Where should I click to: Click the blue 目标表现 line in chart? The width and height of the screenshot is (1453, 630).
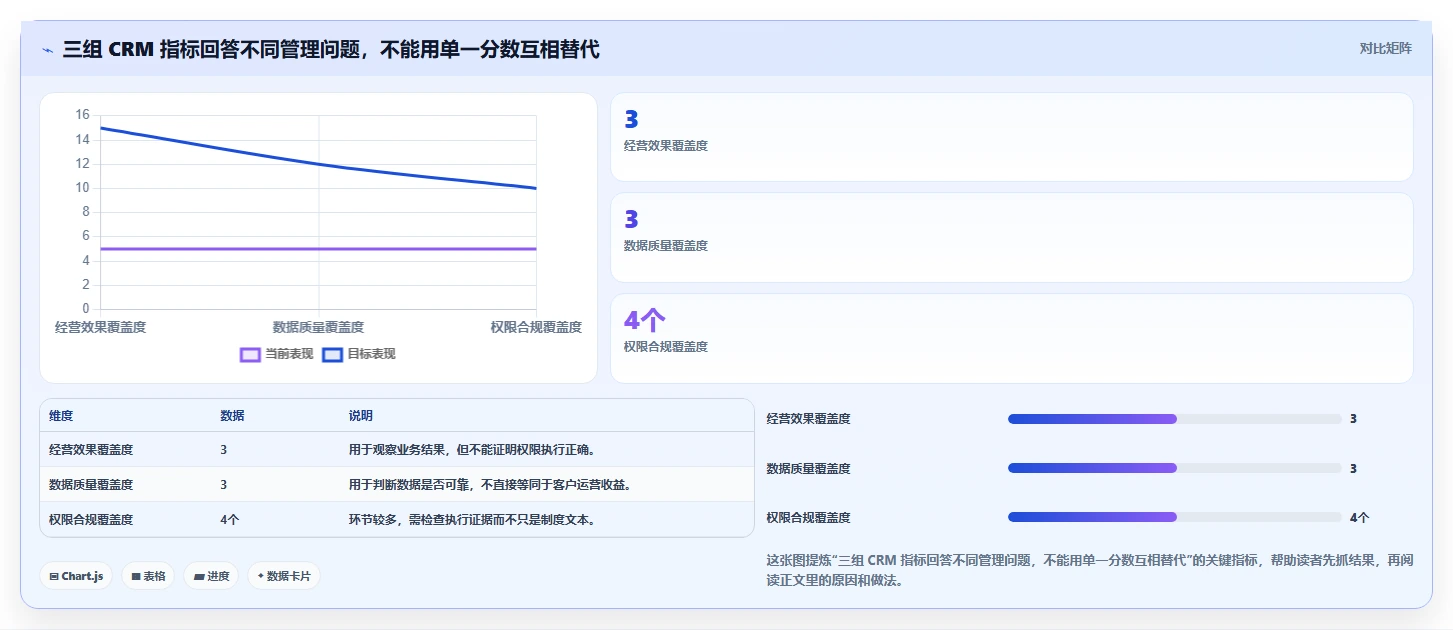click(318, 164)
